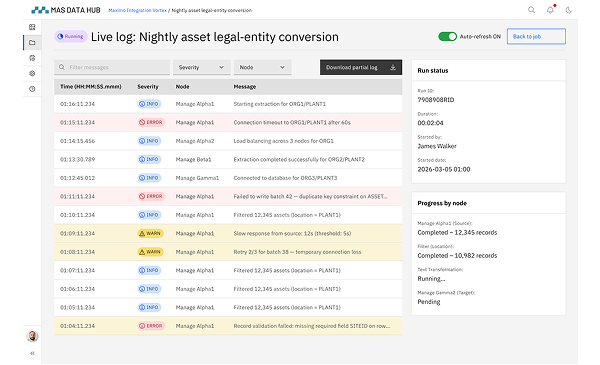The height and width of the screenshot is (365, 600).
Task: Open the third sidebar icon below the folder
Action: (32, 58)
